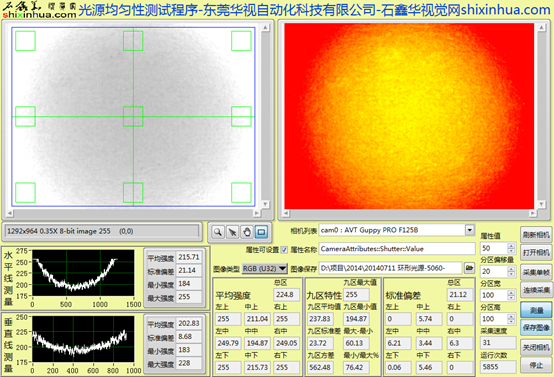Screen dimensions: 554x377
Task: Click the 刷新相机 button
Action: pyautogui.click(x=536, y=235)
